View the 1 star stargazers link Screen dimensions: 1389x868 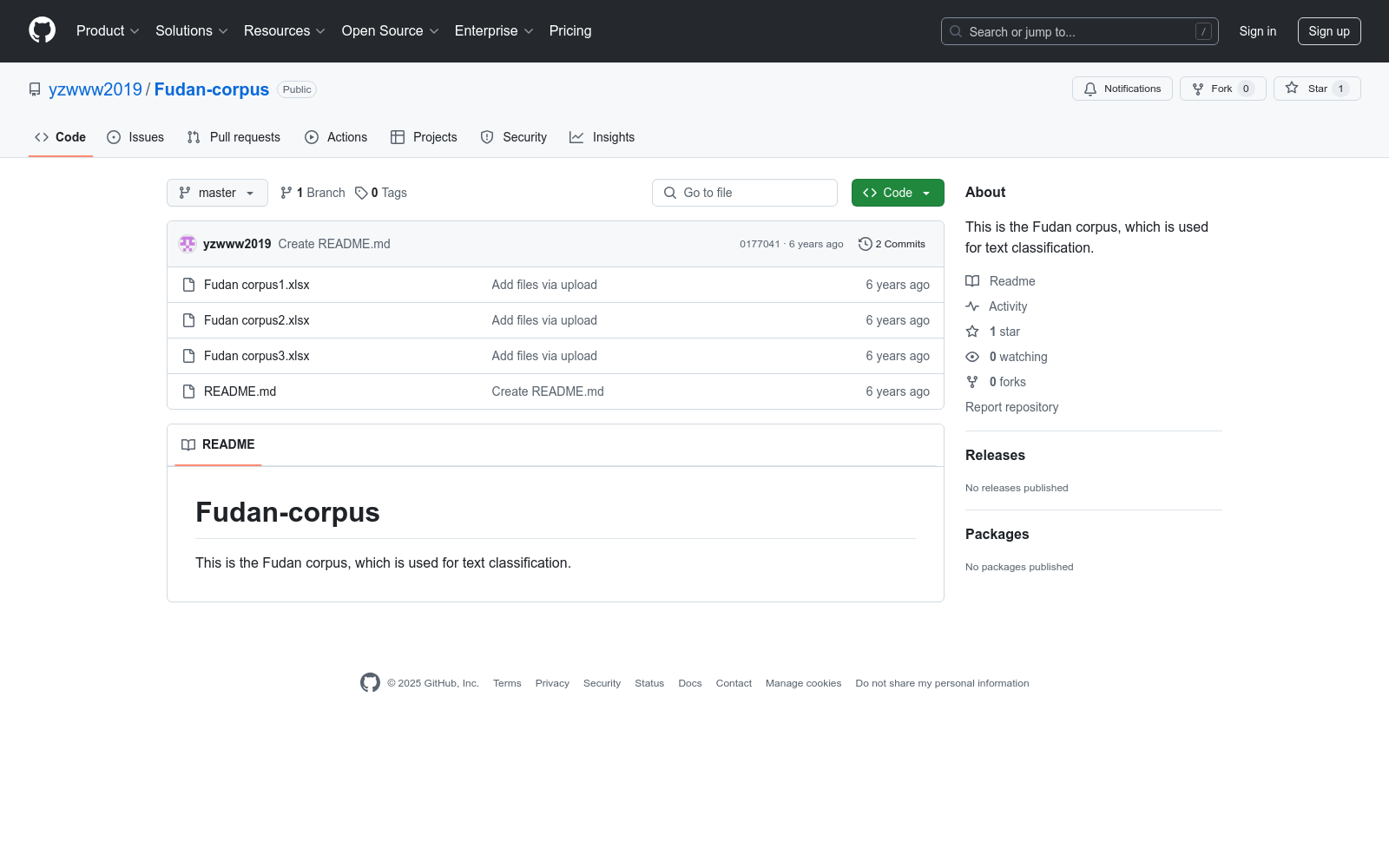pos(993,332)
